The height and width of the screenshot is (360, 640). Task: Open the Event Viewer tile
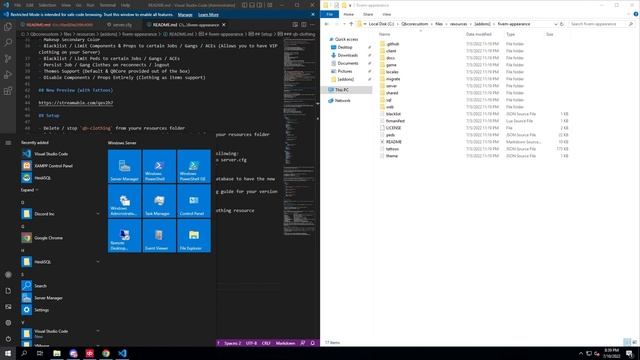point(159,236)
